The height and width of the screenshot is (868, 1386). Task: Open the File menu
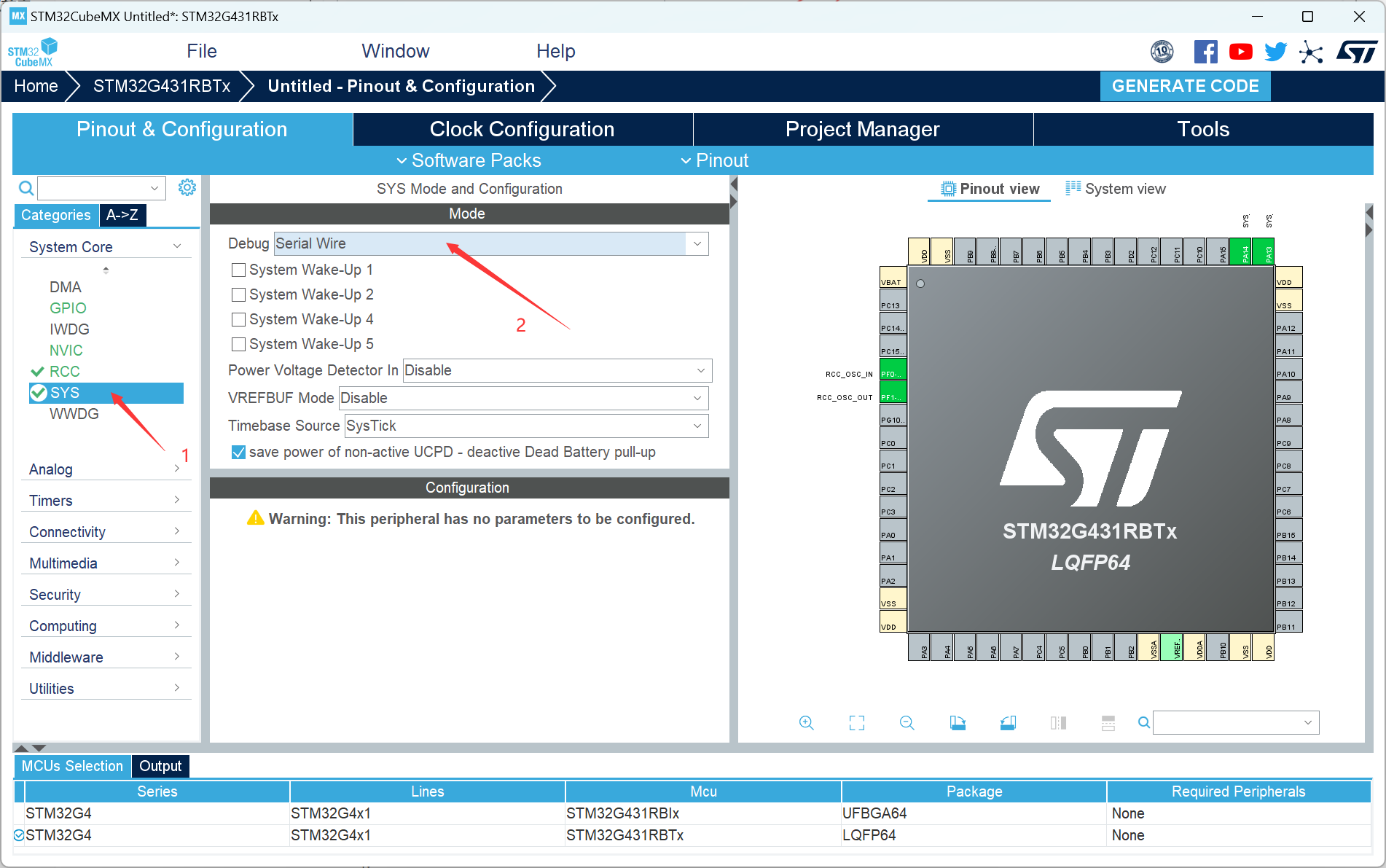point(202,52)
